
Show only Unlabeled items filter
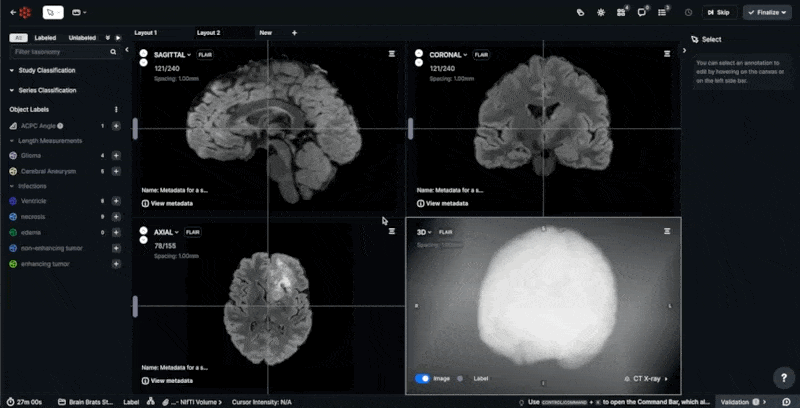[x=82, y=37]
